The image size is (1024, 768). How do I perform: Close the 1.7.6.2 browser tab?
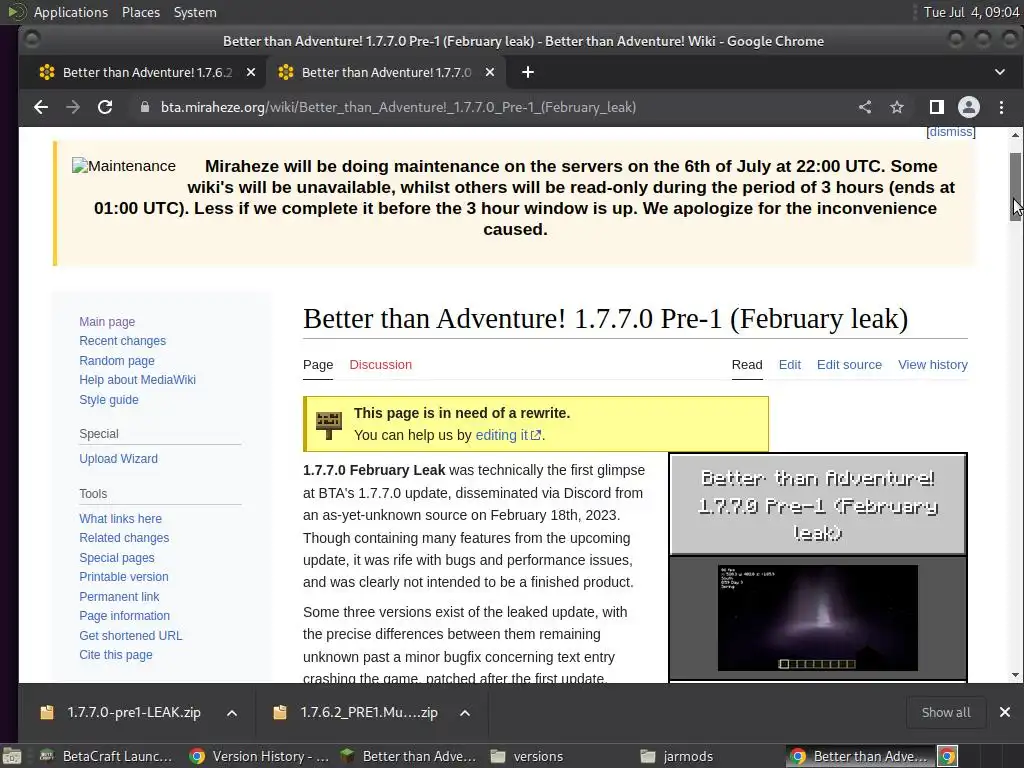pos(251,72)
